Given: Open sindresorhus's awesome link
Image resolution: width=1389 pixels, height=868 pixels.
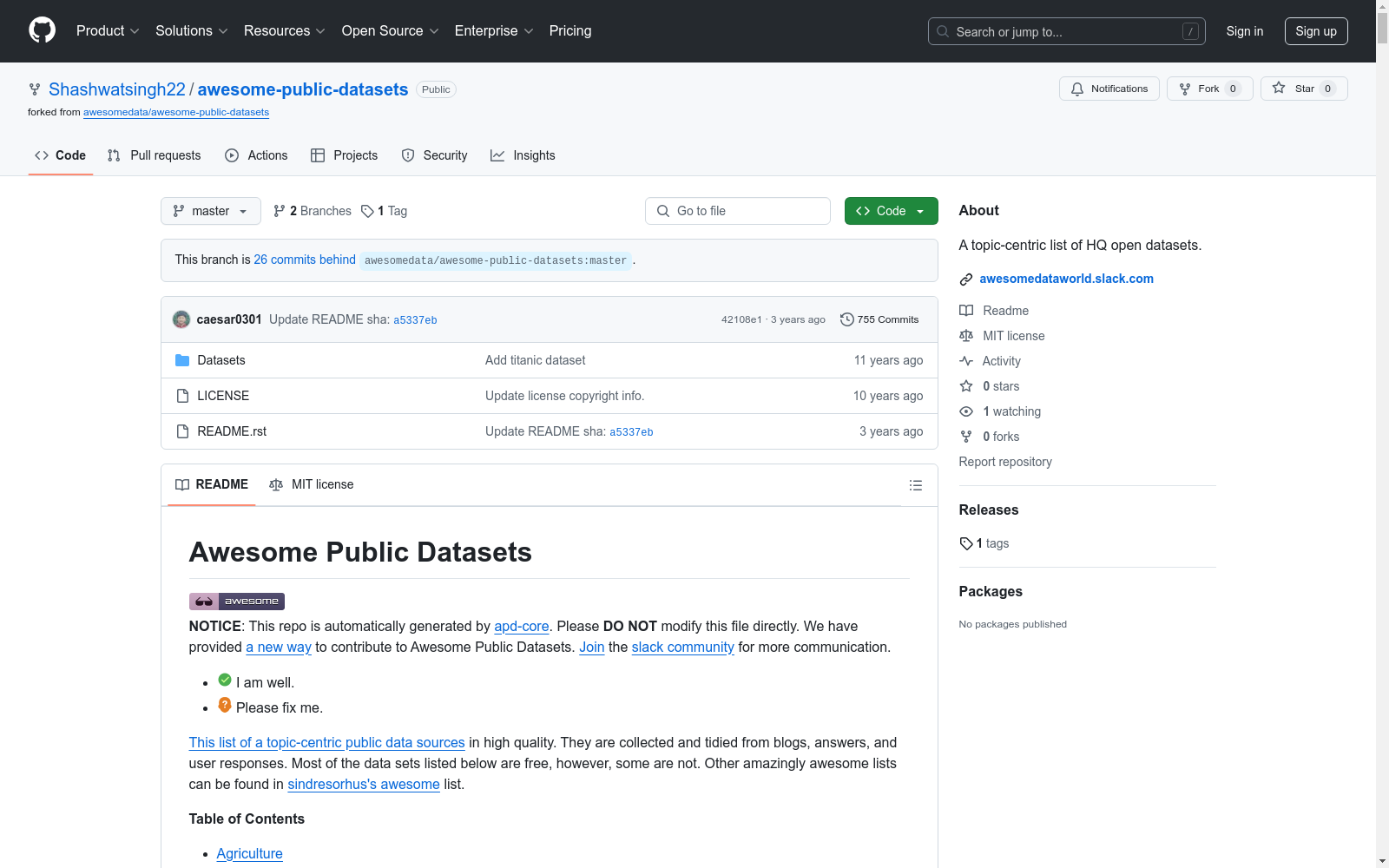Looking at the screenshot, I should [364, 785].
